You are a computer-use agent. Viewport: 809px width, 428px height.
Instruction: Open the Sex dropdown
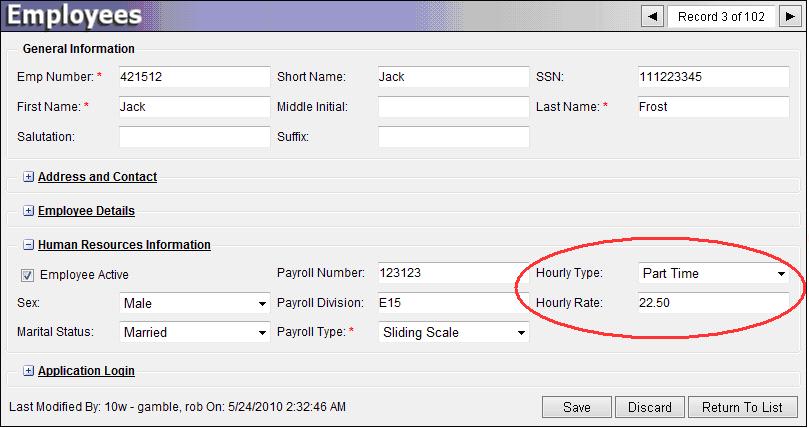[x=194, y=303]
